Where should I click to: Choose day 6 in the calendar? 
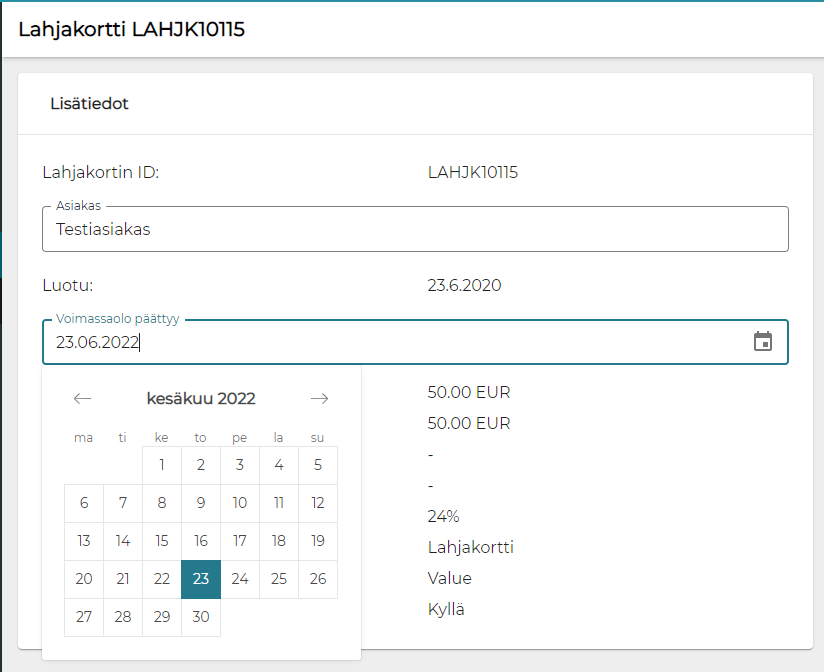[84, 503]
